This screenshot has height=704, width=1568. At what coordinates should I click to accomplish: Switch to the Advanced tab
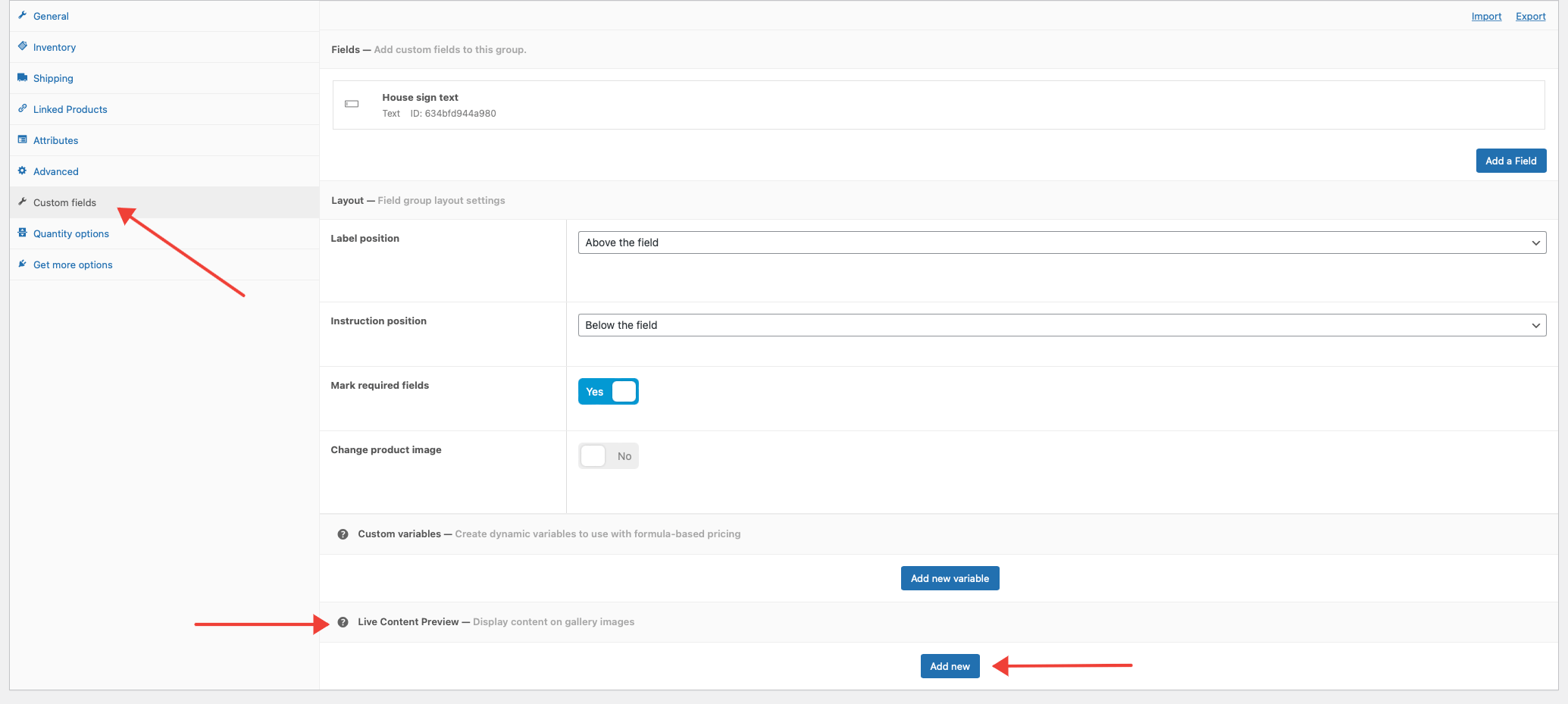[164, 171]
